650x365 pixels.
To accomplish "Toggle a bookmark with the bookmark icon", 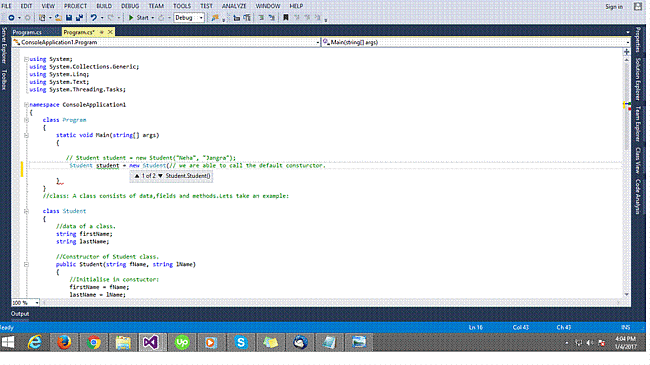I will [x=286, y=17].
